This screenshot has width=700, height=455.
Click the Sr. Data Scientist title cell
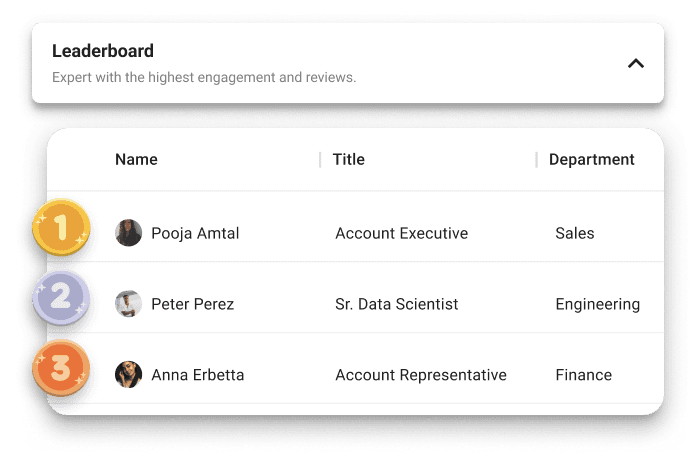(396, 304)
